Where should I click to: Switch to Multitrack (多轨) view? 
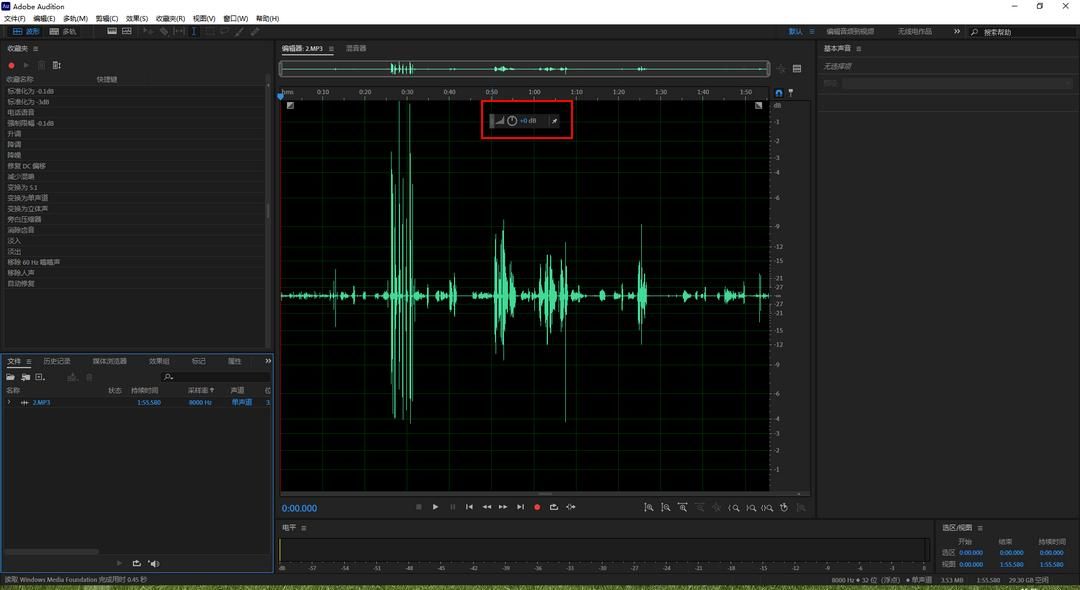tap(63, 31)
